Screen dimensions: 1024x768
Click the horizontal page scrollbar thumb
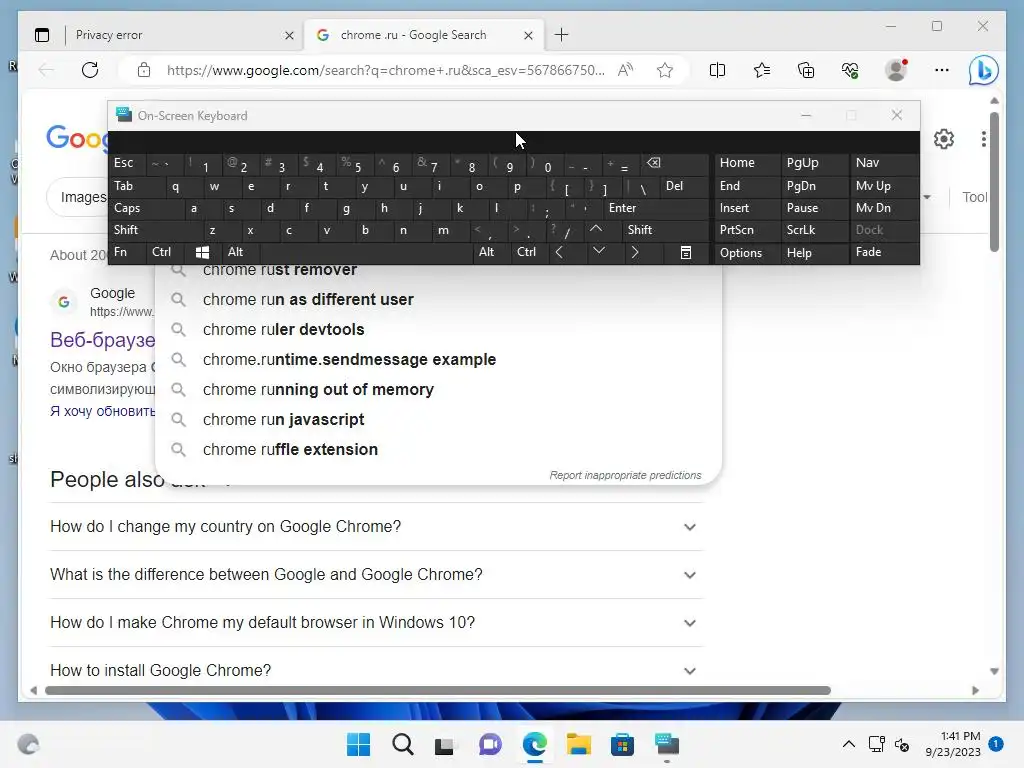438,690
